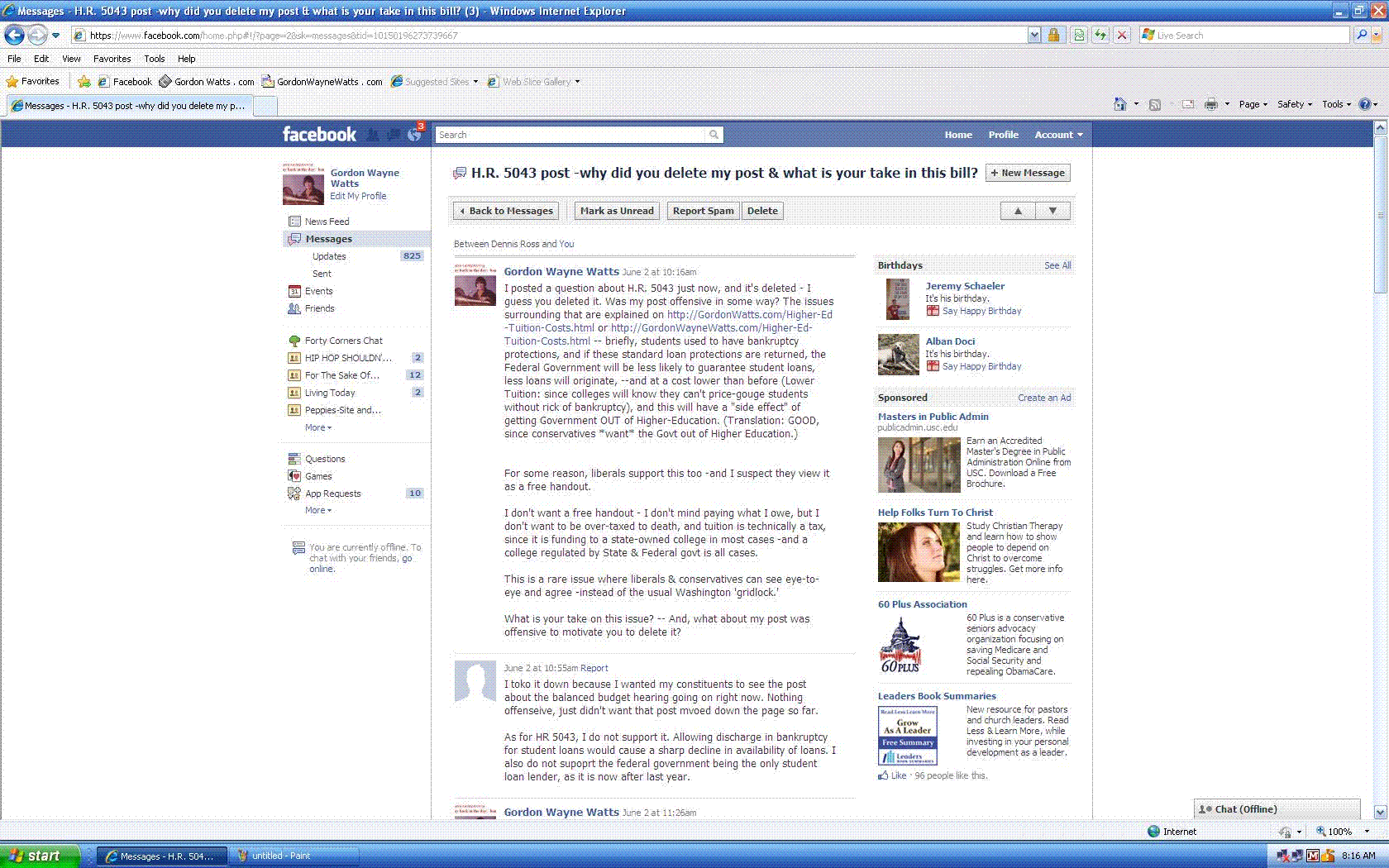Click the Report Spam button
Image resolution: width=1389 pixels, height=868 pixels.
click(703, 211)
